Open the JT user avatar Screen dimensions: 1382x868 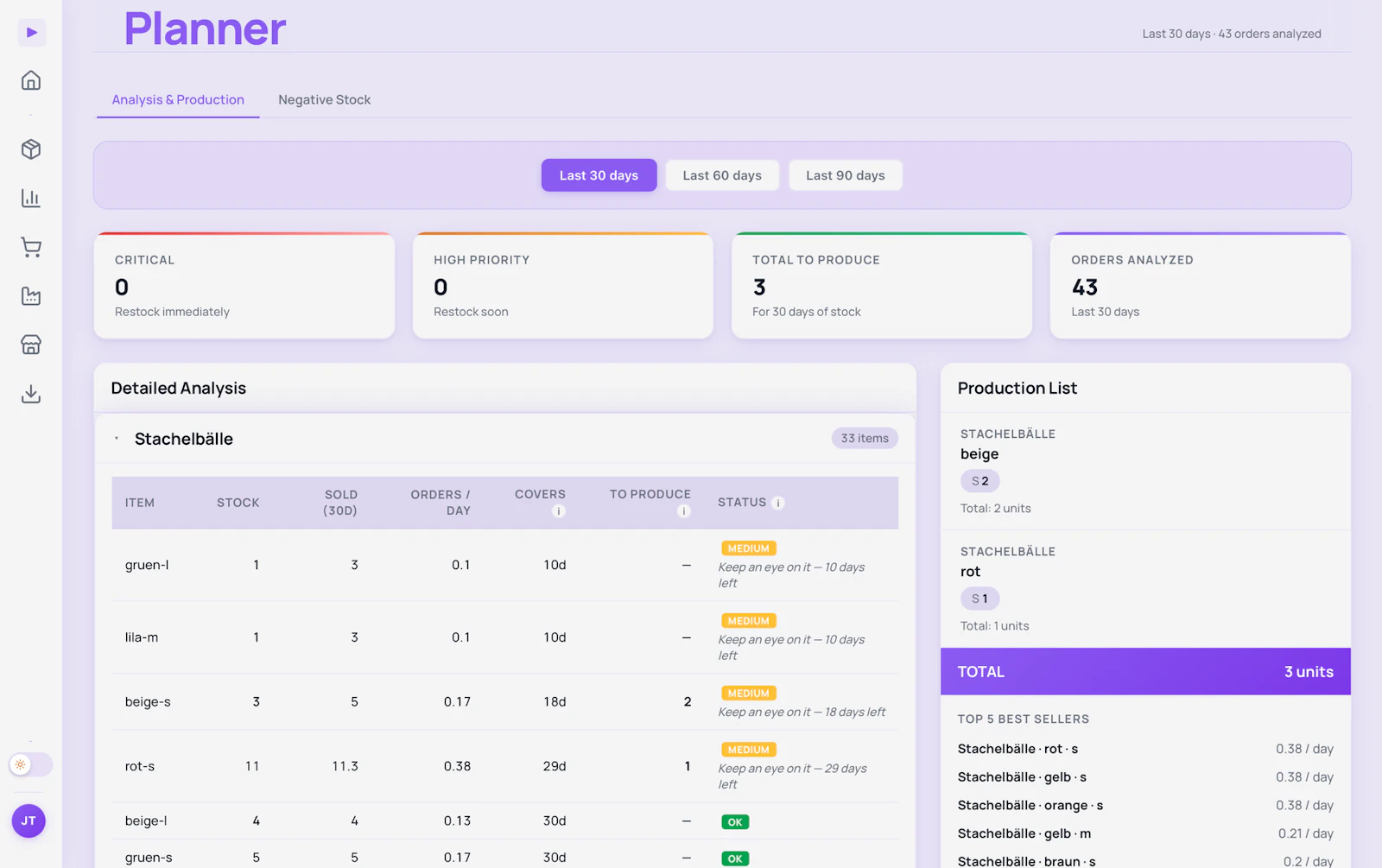coord(29,820)
